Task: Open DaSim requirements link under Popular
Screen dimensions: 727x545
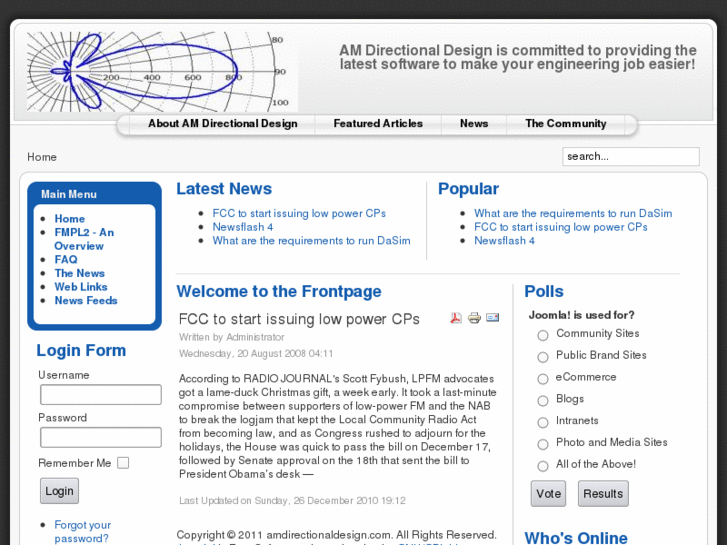Action: 573,213
